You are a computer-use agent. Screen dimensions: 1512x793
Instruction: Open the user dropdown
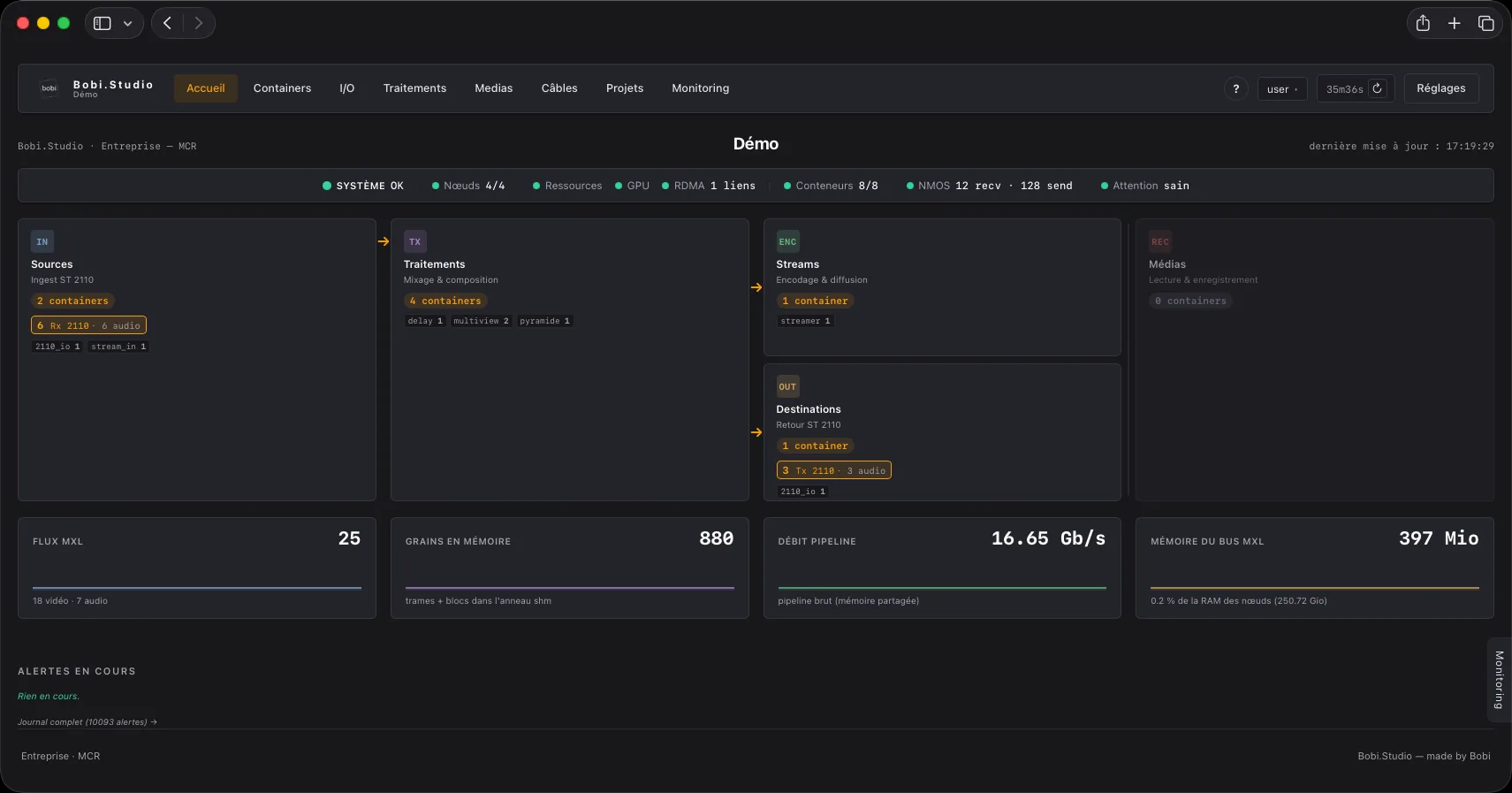click(1282, 88)
